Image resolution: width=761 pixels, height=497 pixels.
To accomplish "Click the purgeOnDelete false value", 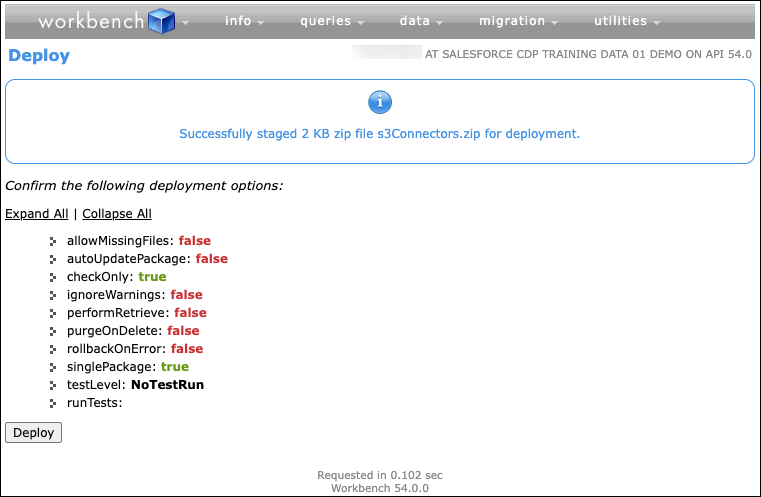I will pyautogui.click(x=183, y=331).
